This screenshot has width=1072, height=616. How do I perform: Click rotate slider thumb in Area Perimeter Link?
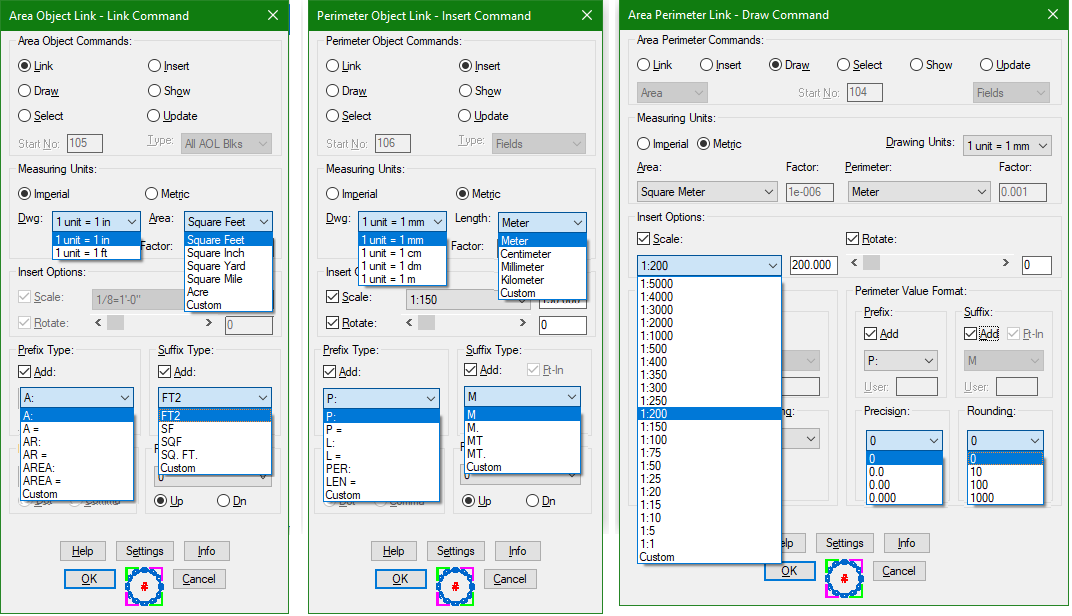[x=871, y=263]
